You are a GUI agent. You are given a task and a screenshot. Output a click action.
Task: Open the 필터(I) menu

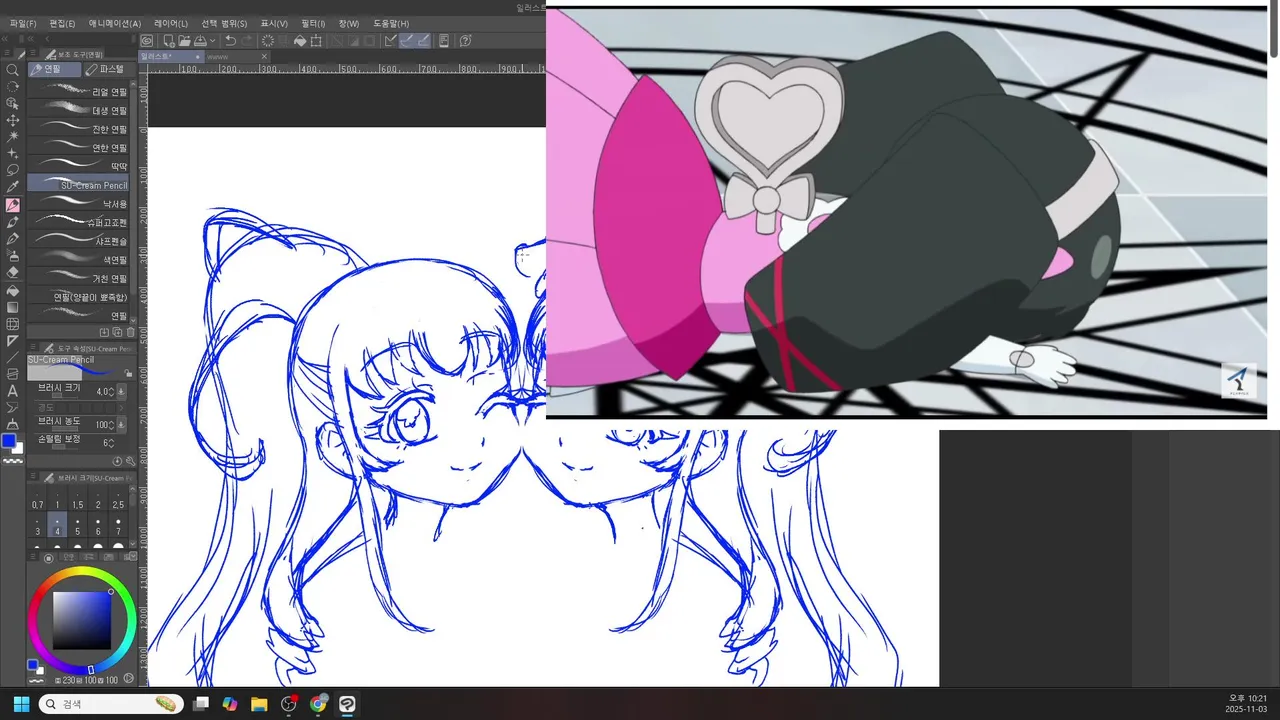coord(313,23)
